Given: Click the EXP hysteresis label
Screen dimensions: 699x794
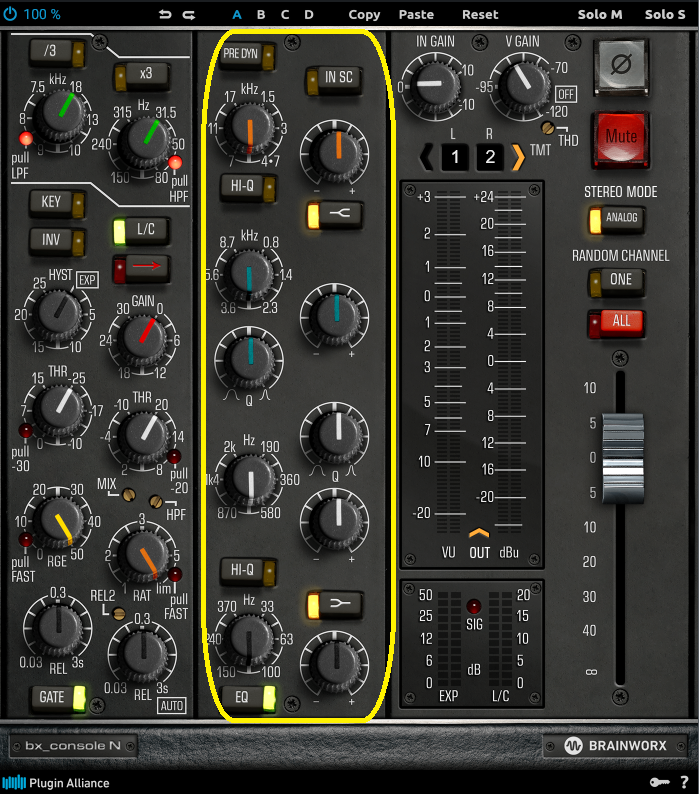Looking at the screenshot, I should click(x=87, y=280).
